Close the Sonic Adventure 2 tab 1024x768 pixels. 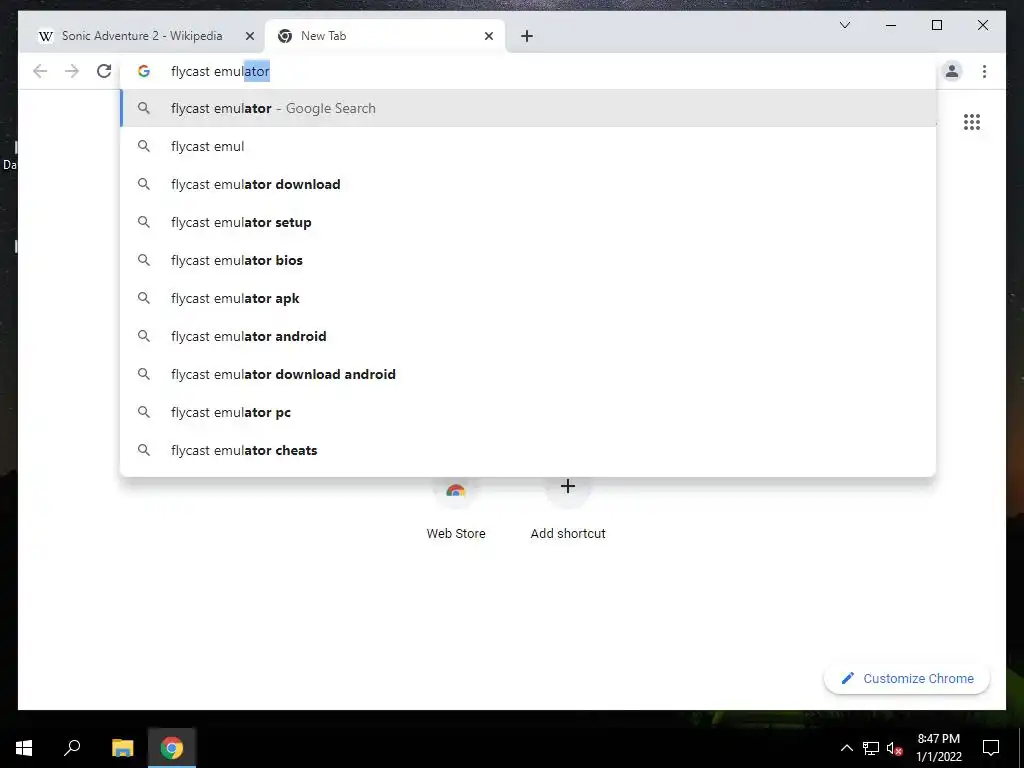(249, 36)
